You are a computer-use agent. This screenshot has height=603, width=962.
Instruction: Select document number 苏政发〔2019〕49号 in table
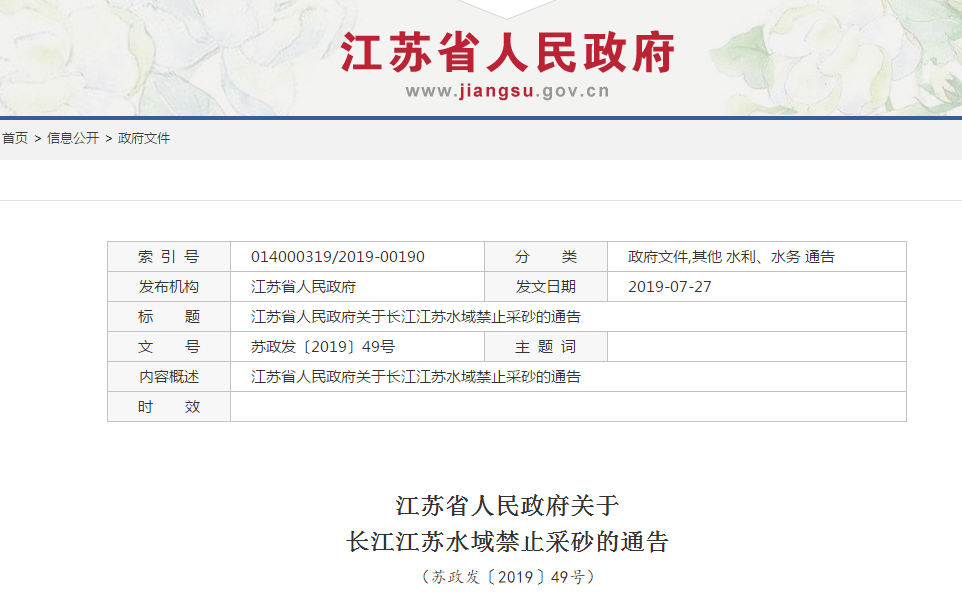322,347
